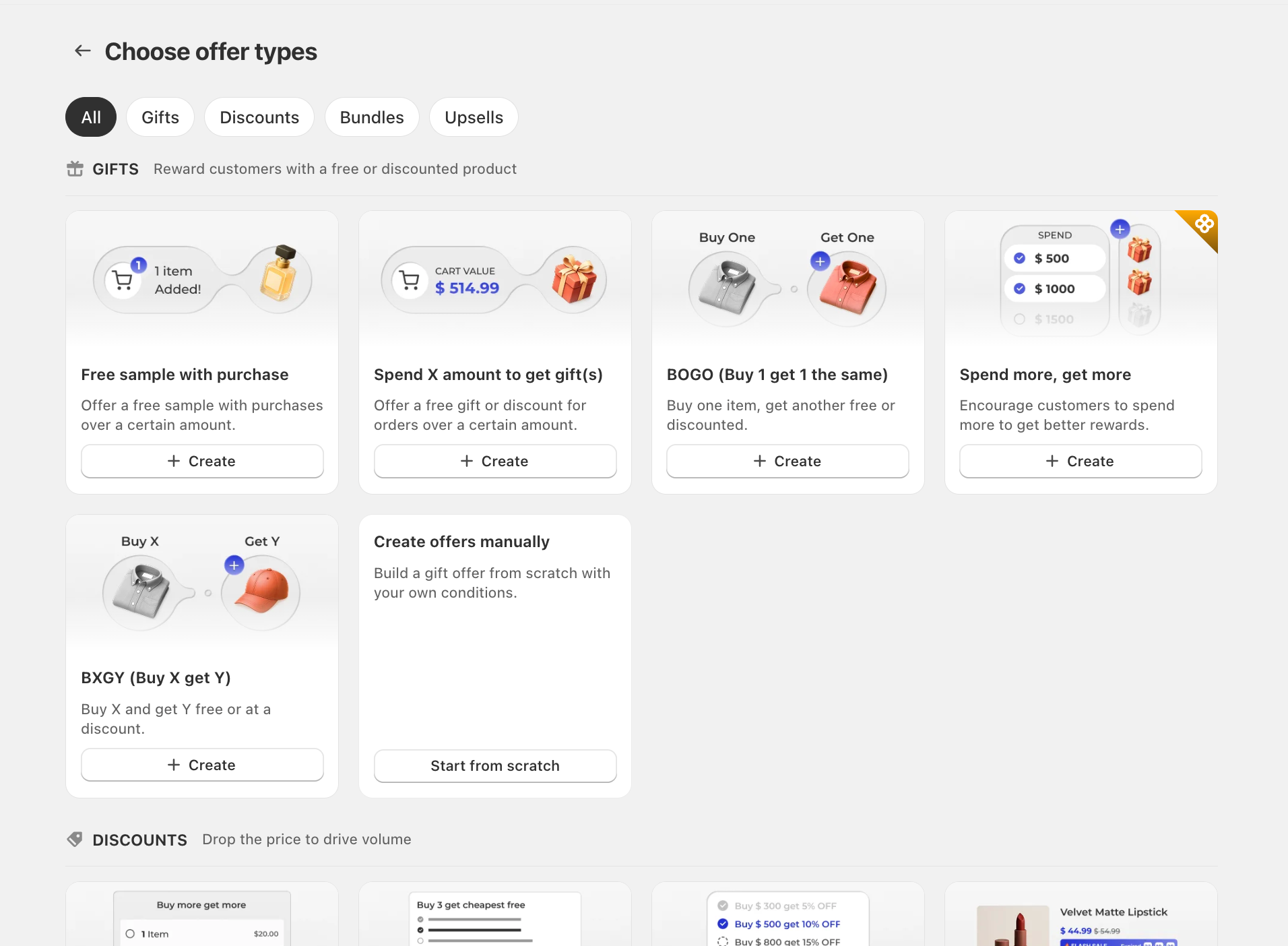Click the perfume bottle image in Free sample card
1288x946 pixels.
point(279,273)
